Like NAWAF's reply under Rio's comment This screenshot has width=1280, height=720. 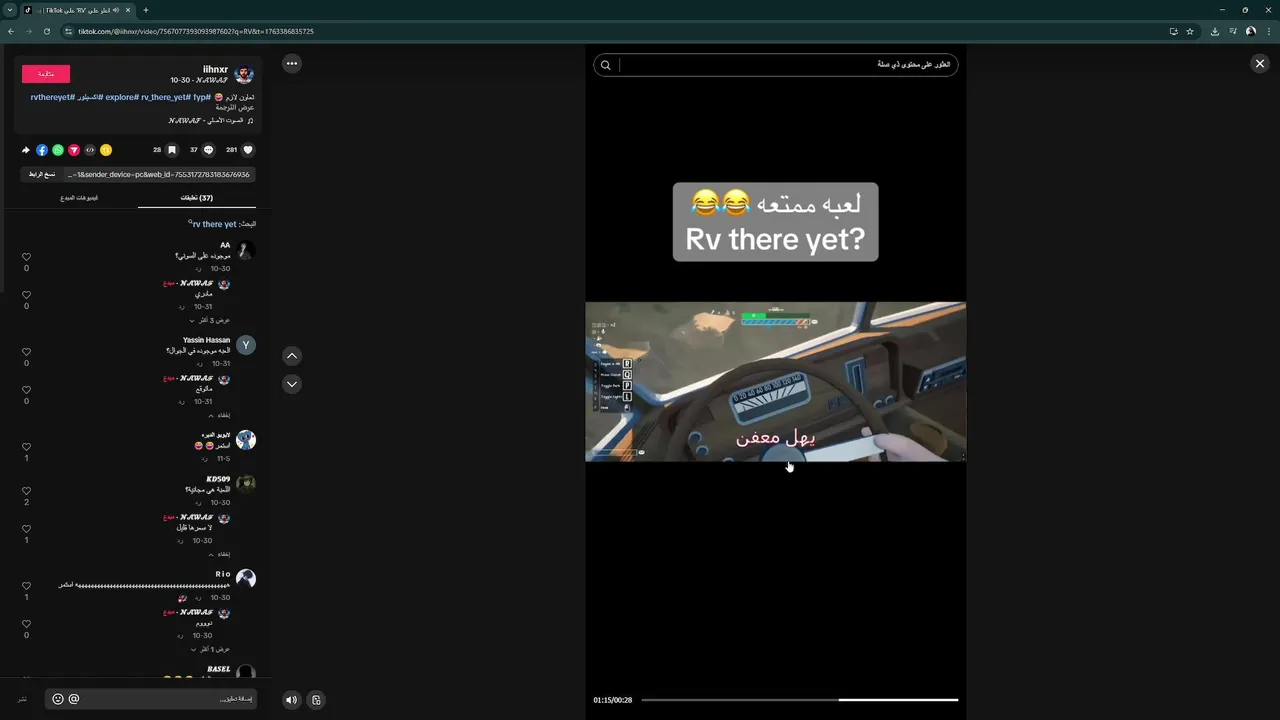click(26, 624)
